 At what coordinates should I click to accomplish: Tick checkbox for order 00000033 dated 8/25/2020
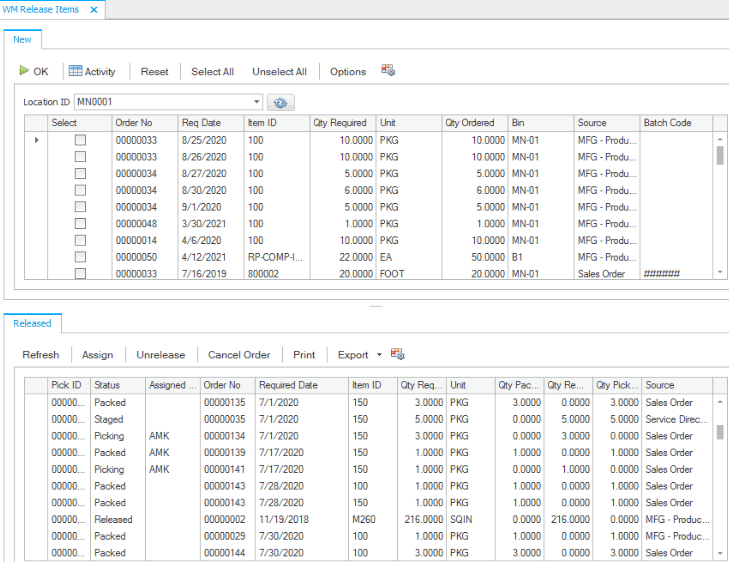(x=80, y=140)
